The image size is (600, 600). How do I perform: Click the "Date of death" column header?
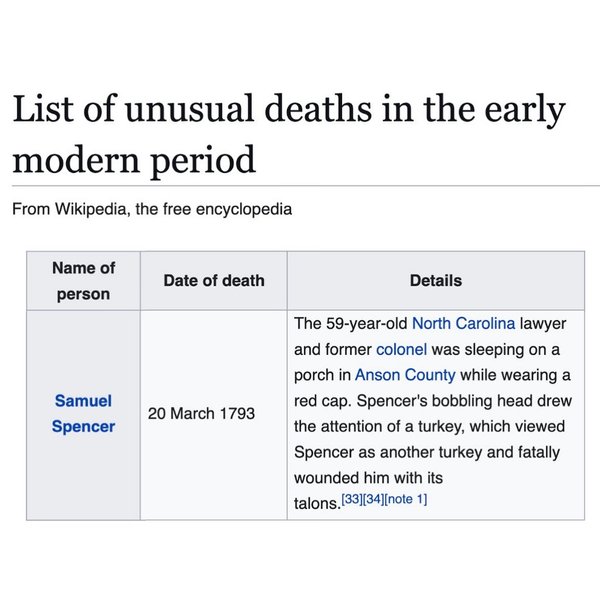pos(213,281)
